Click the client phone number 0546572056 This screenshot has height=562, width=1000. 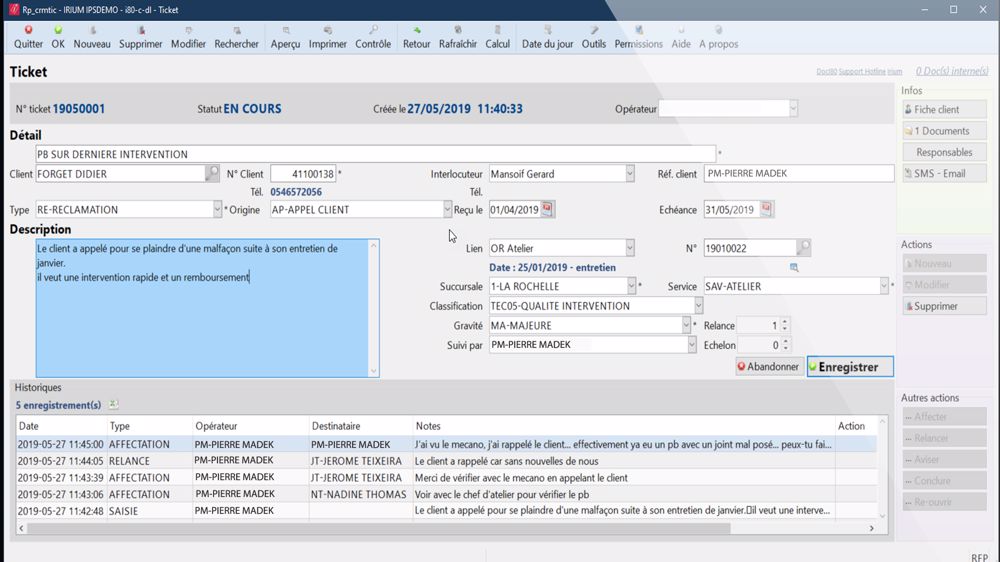(296, 192)
